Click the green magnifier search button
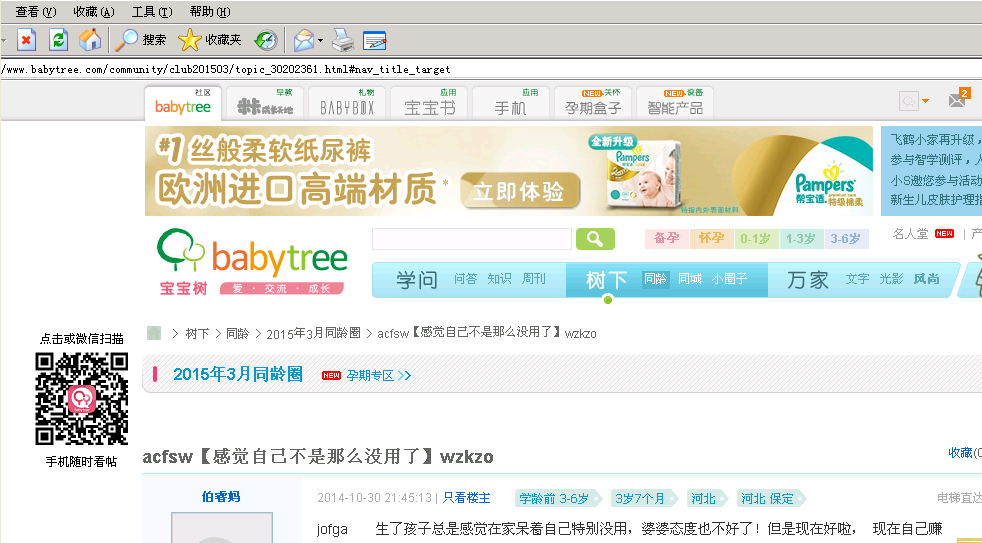This screenshot has width=982, height=543. tap(594, 239)
